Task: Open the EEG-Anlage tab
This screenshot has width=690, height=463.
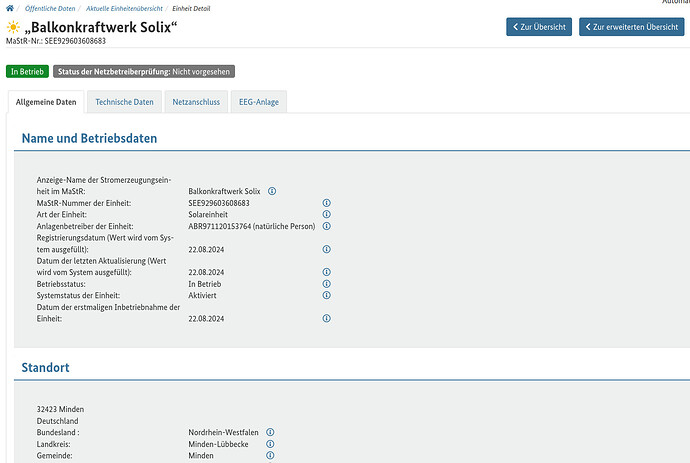Action: point(259,102)
